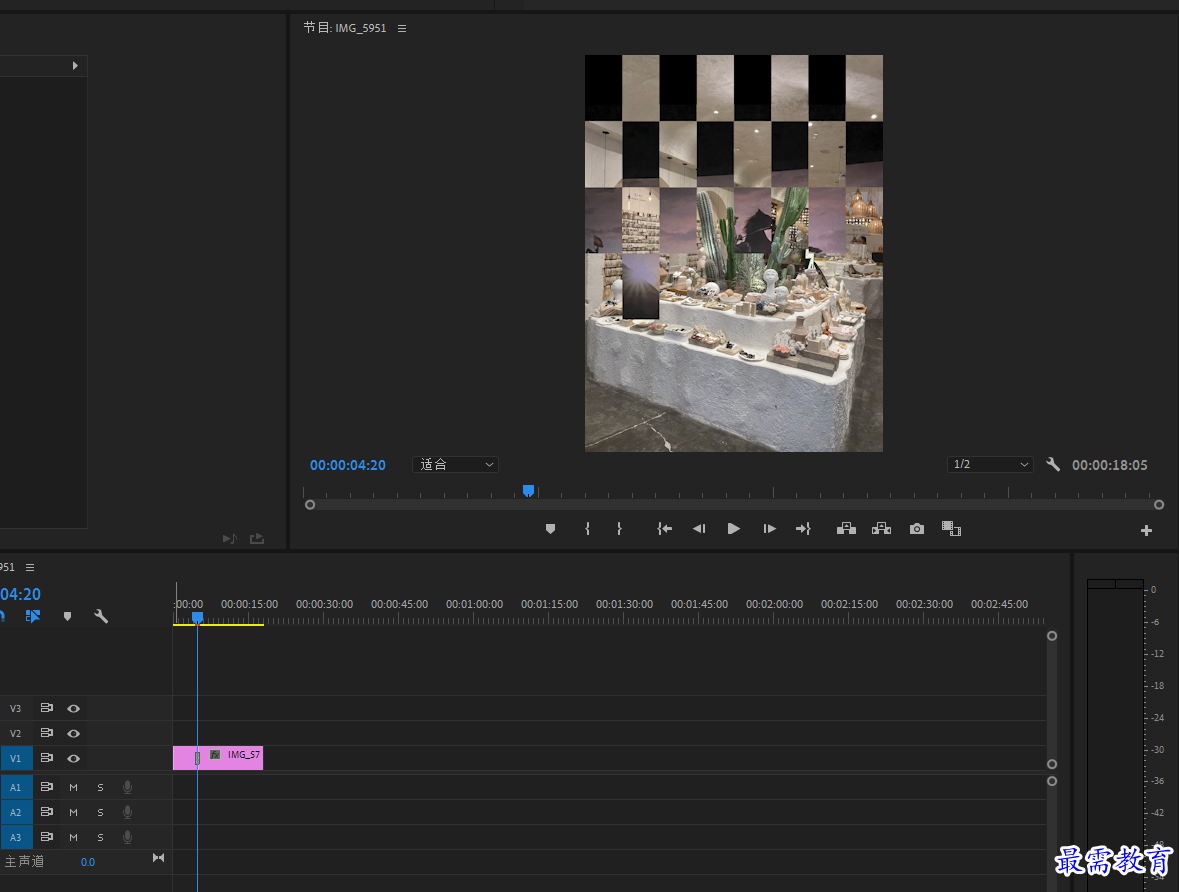
Task: Open timeline panel menu icon
Action: click(30, 567)
